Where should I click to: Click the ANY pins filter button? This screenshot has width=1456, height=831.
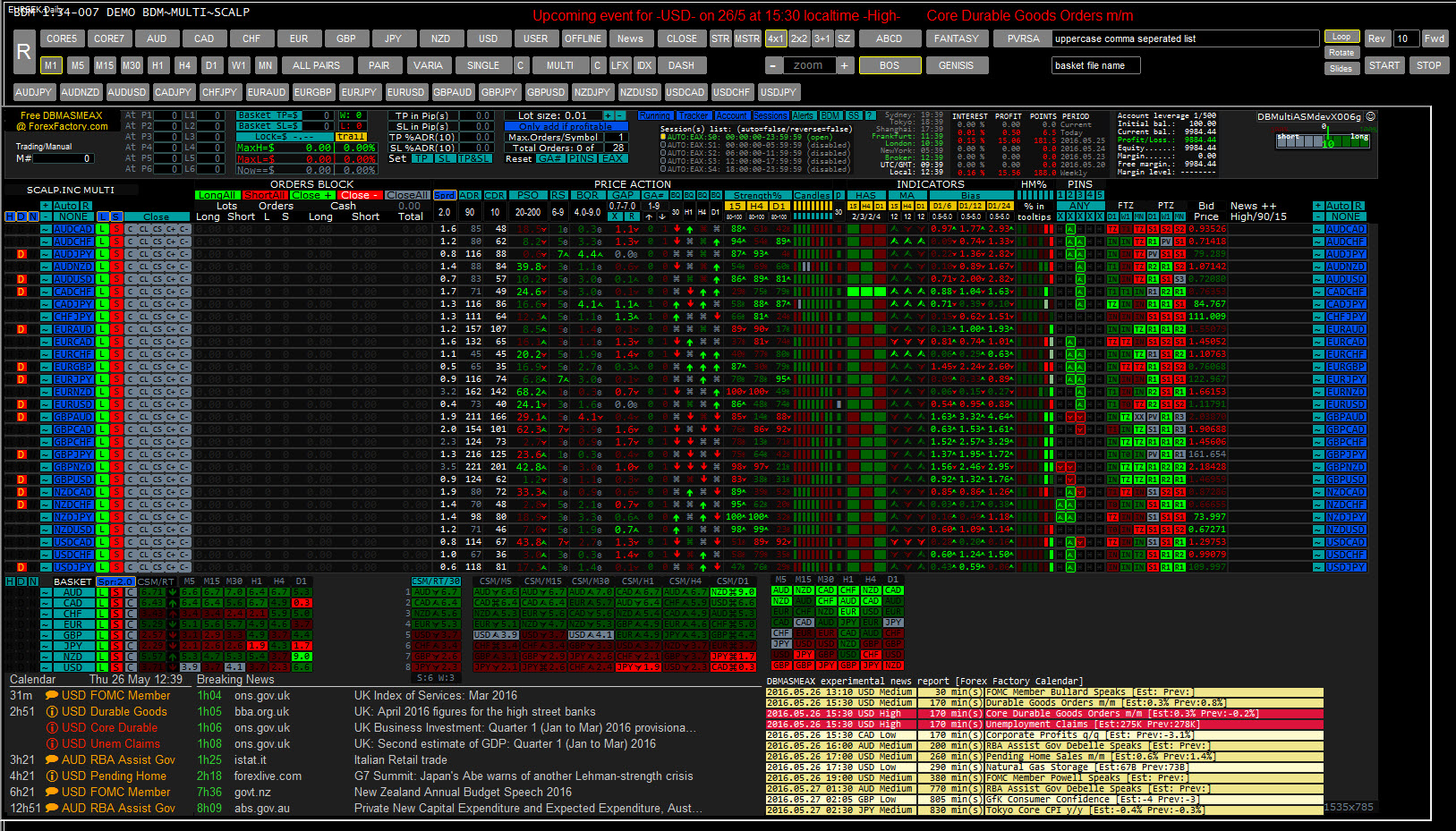pyautogui.click(x=1080, y=206)
